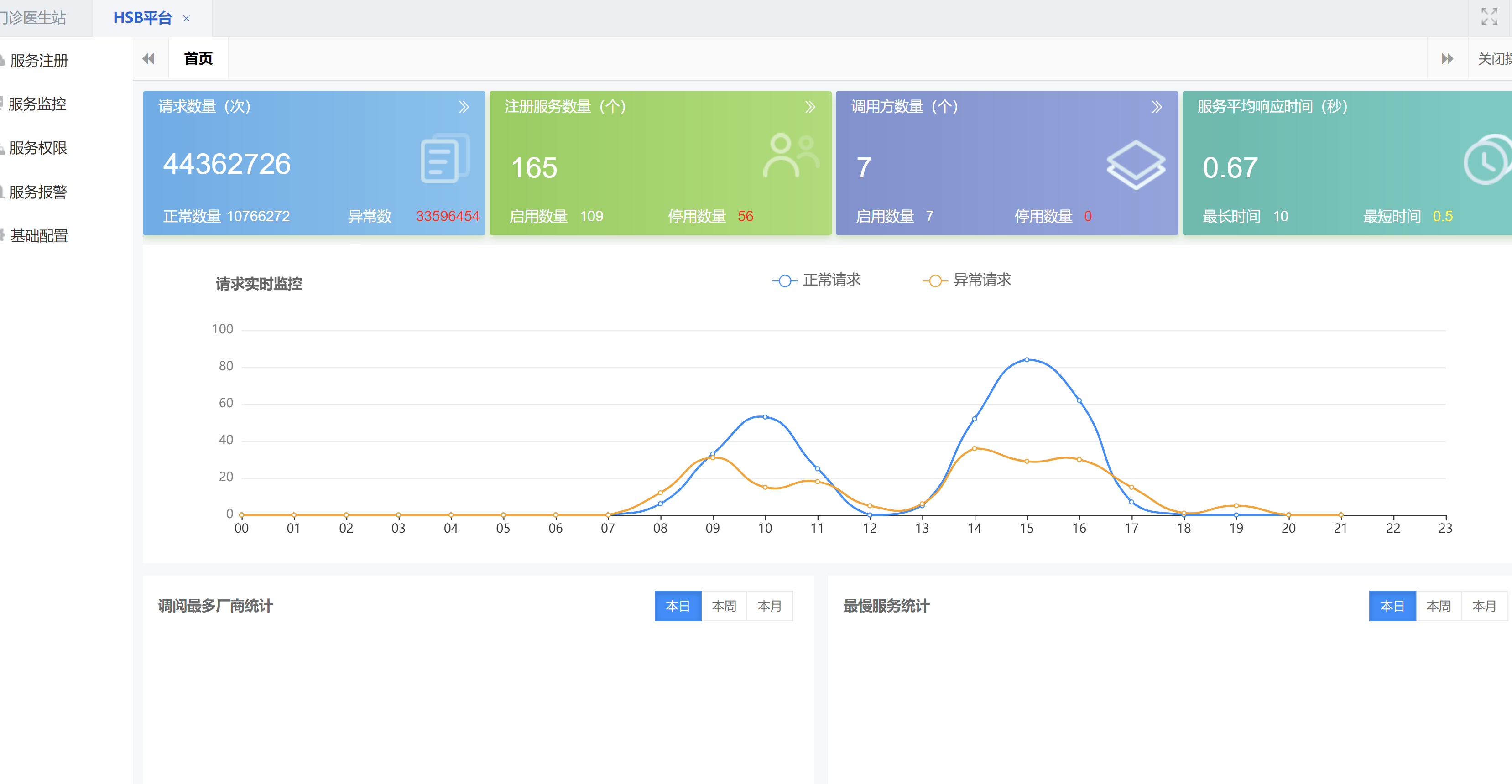Select the 首页 page tab
This screenshot has width=1512, height=784.
(x=198, y=59)
